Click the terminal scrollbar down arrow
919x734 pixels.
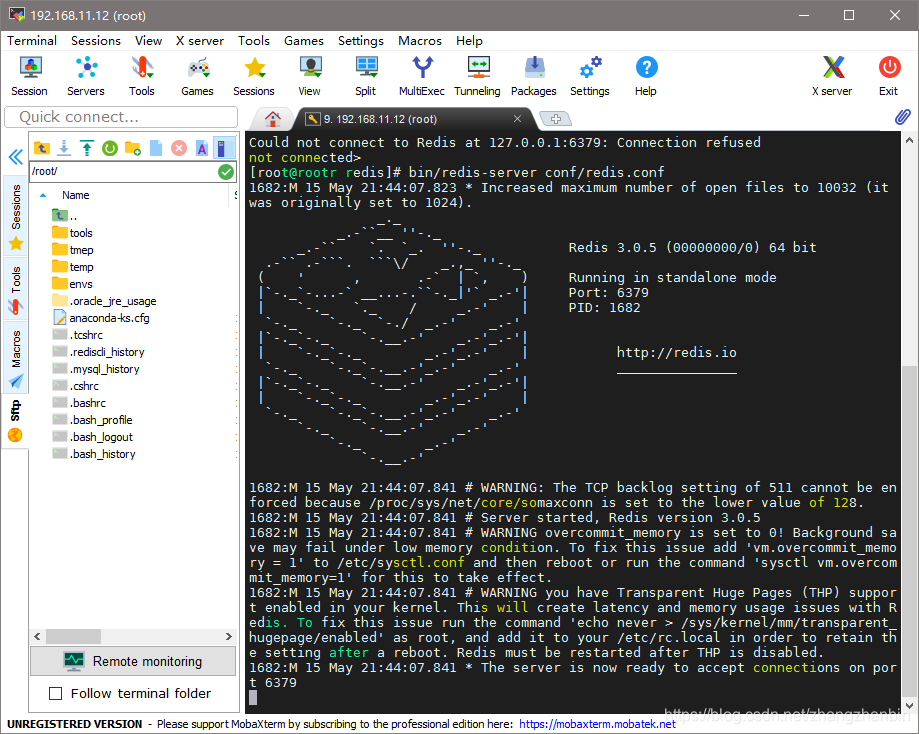tap(910, 706)
